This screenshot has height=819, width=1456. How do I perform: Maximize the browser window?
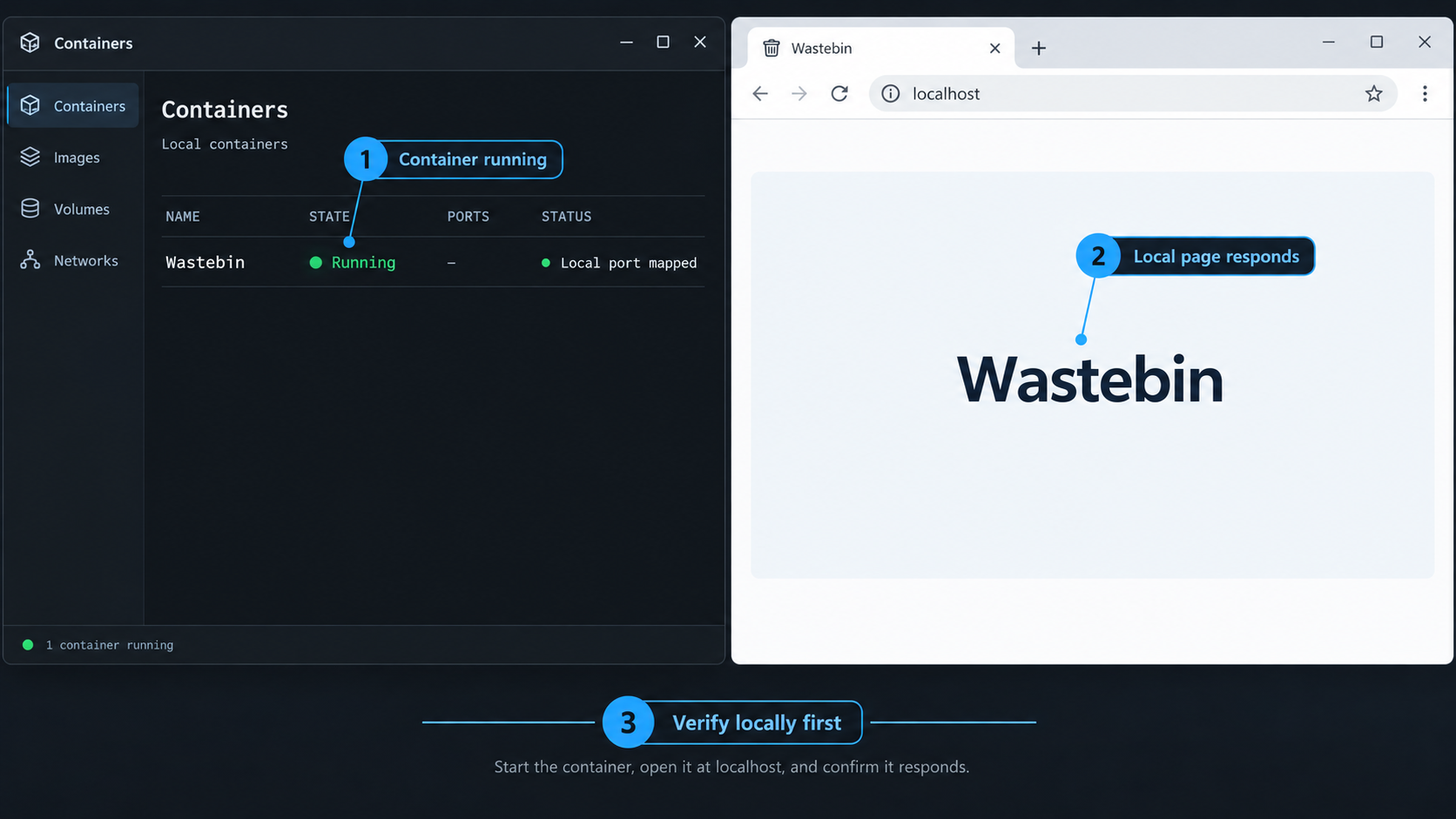pos(1377,42)
